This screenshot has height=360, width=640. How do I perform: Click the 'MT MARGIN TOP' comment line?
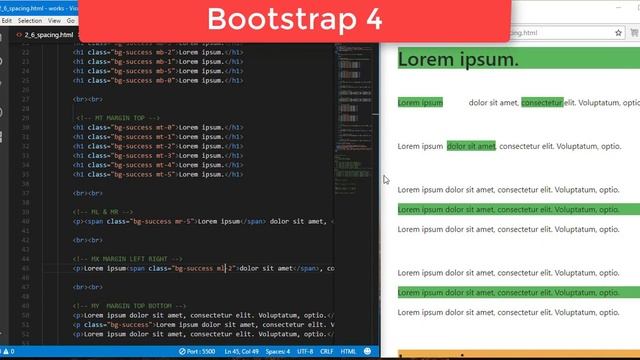pos(118,118)
